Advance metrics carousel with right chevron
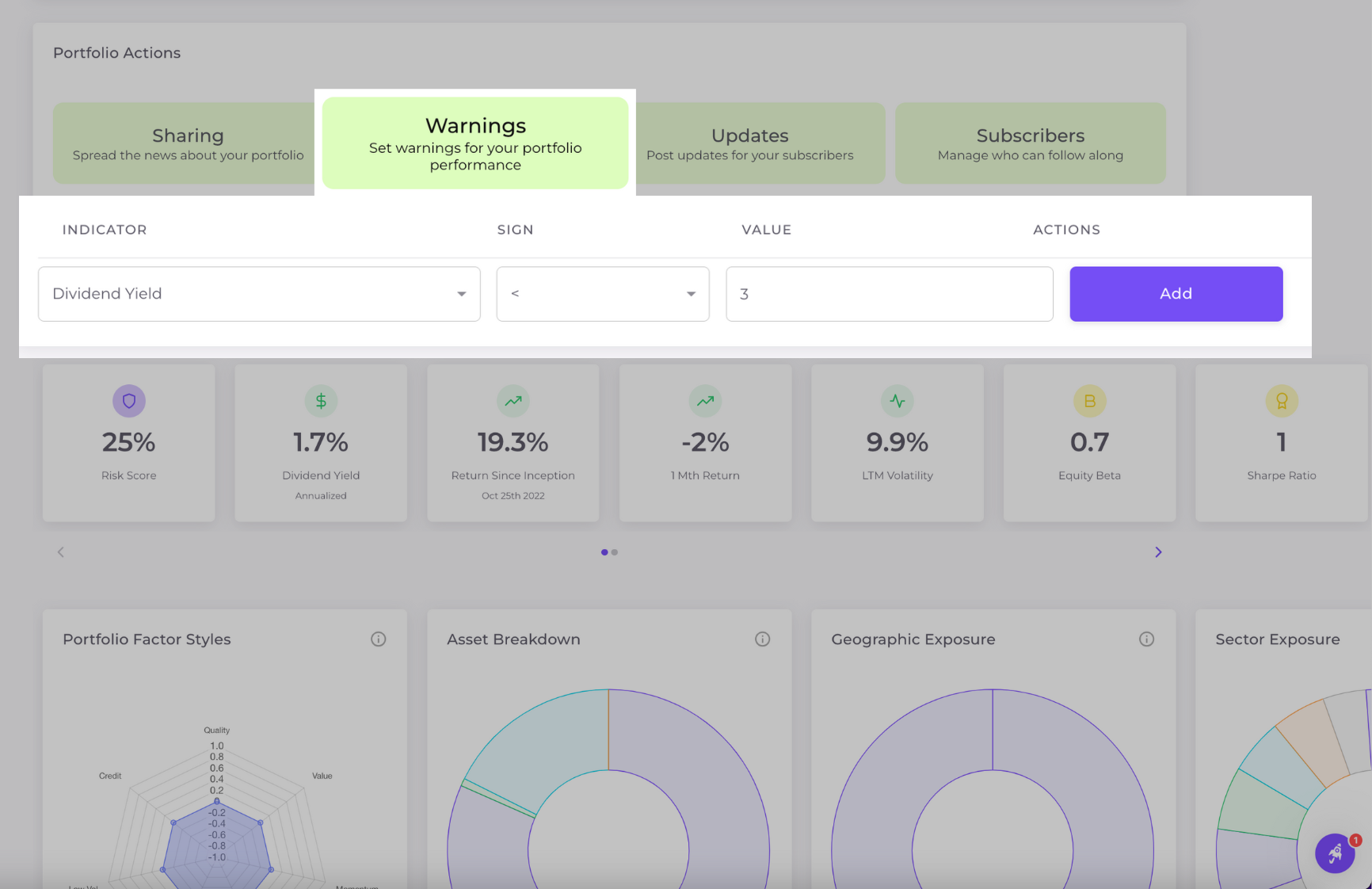The image size is (1372, 889). [x=1158, y=551]
